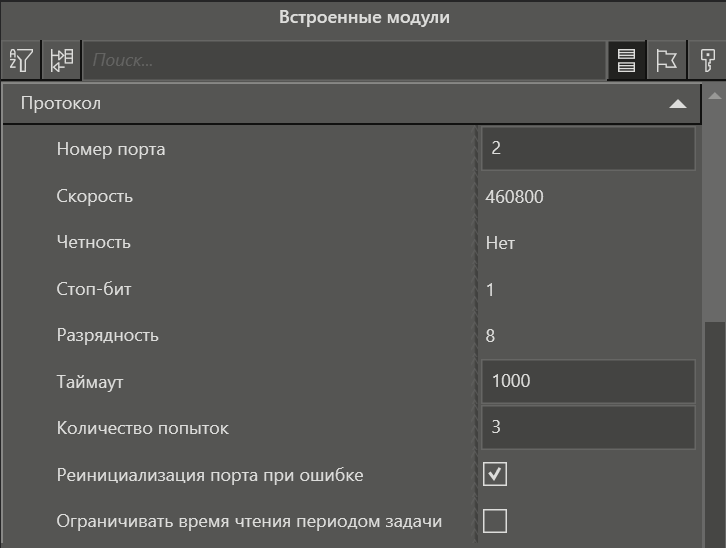Select the Скорость label
The width and height of the screenshot is (726, 548).
[94, 196]
